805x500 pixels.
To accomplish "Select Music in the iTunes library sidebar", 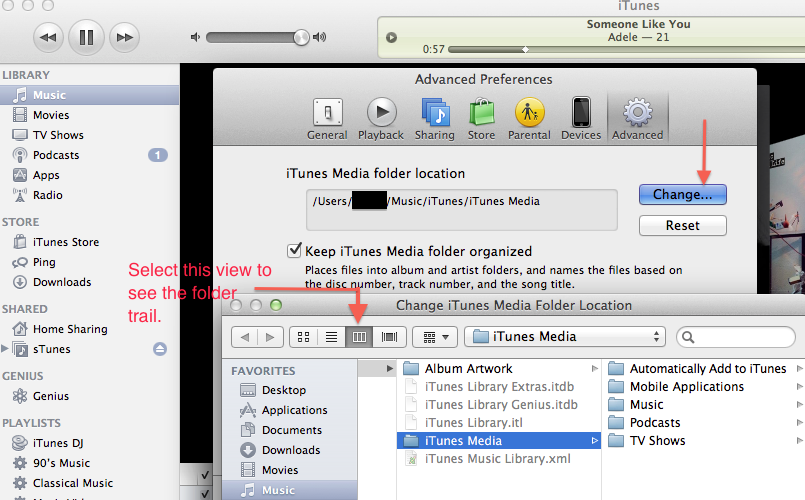I will (x=89, y=95).
